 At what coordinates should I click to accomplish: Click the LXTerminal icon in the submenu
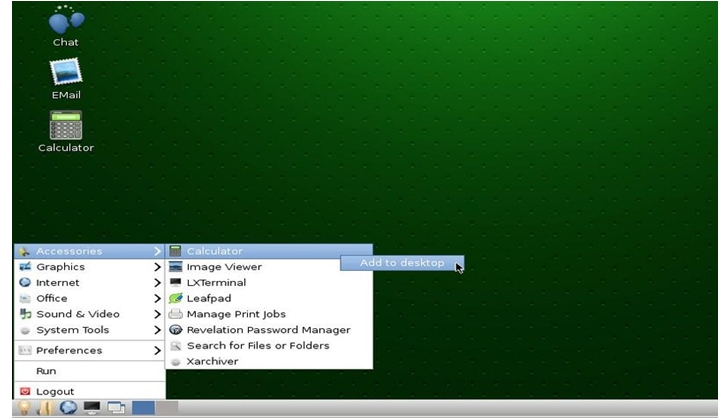coord(175,282)
